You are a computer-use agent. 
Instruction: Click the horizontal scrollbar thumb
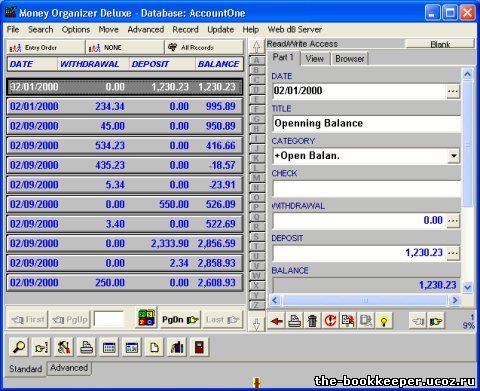(x=365, y=300)
